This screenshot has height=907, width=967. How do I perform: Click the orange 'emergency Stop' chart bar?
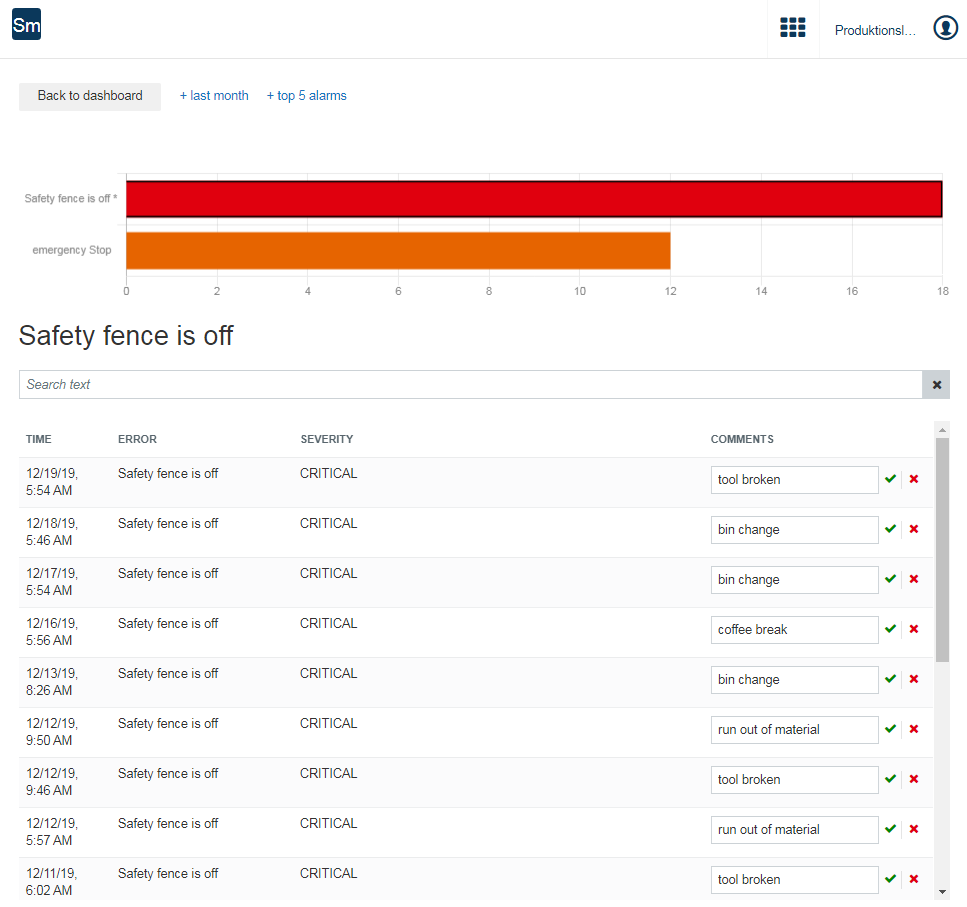[397, 250]
